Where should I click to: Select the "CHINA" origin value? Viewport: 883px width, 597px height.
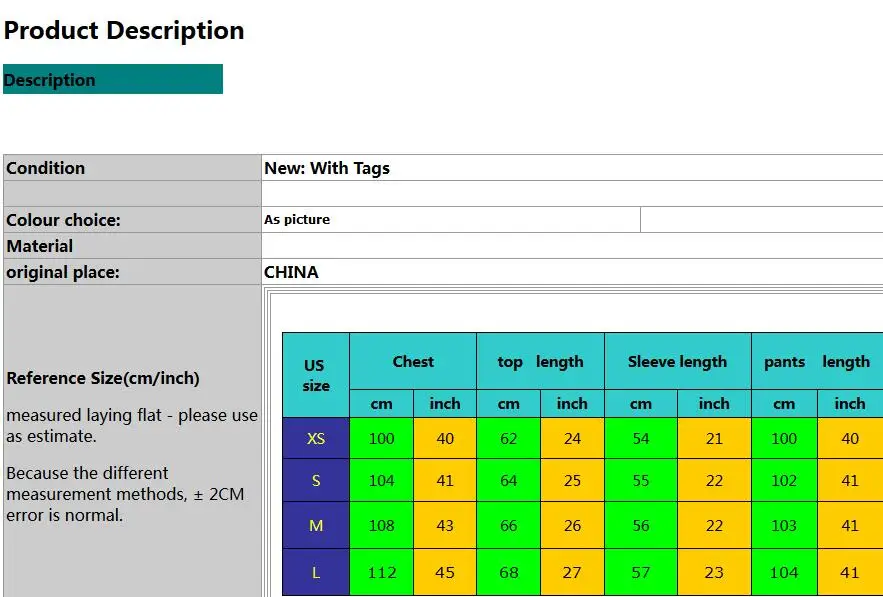(291, 272)
